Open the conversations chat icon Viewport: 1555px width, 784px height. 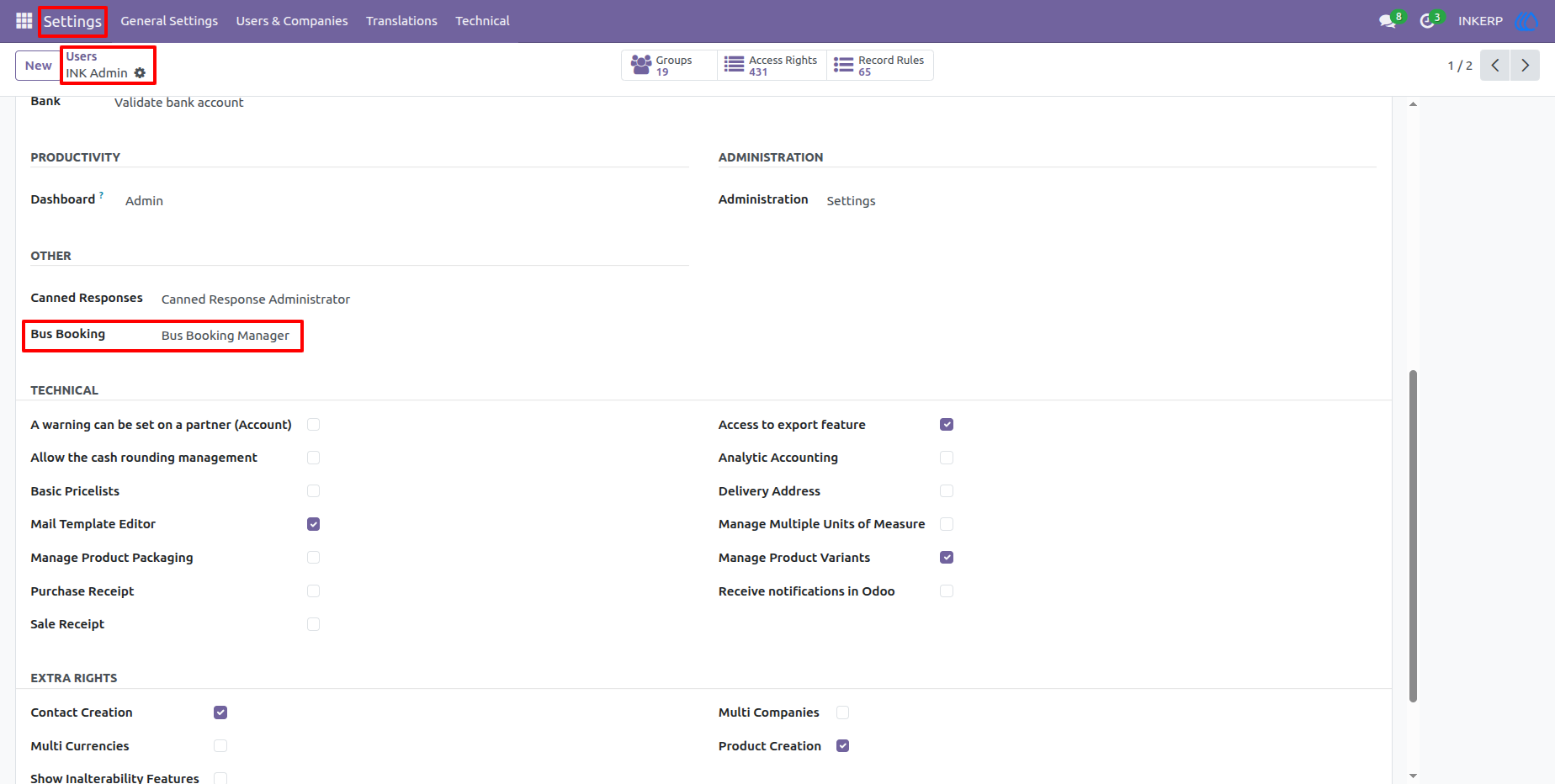(x=1388, y=21)
